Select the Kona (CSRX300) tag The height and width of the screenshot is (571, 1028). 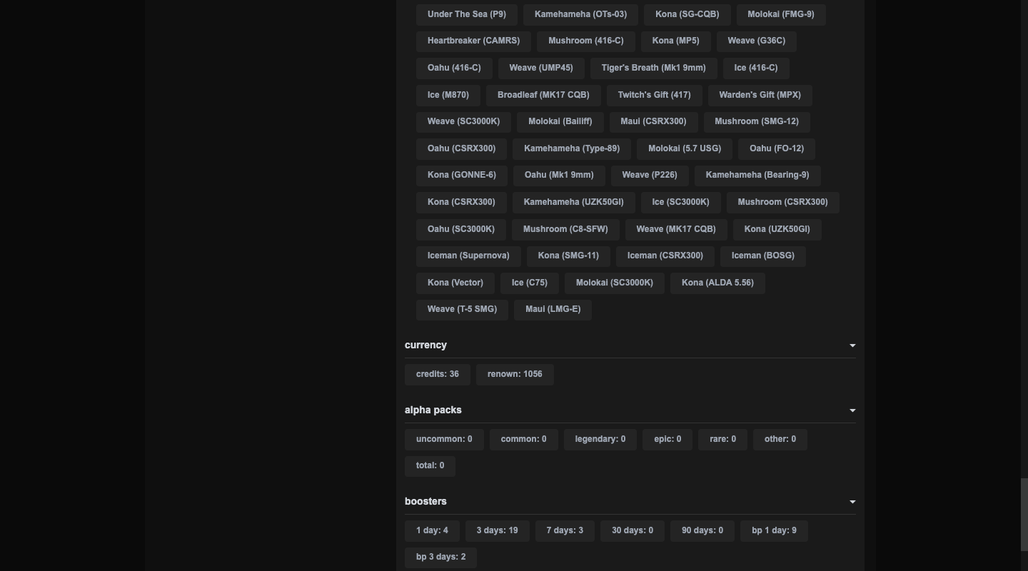[x=462, y=203]
